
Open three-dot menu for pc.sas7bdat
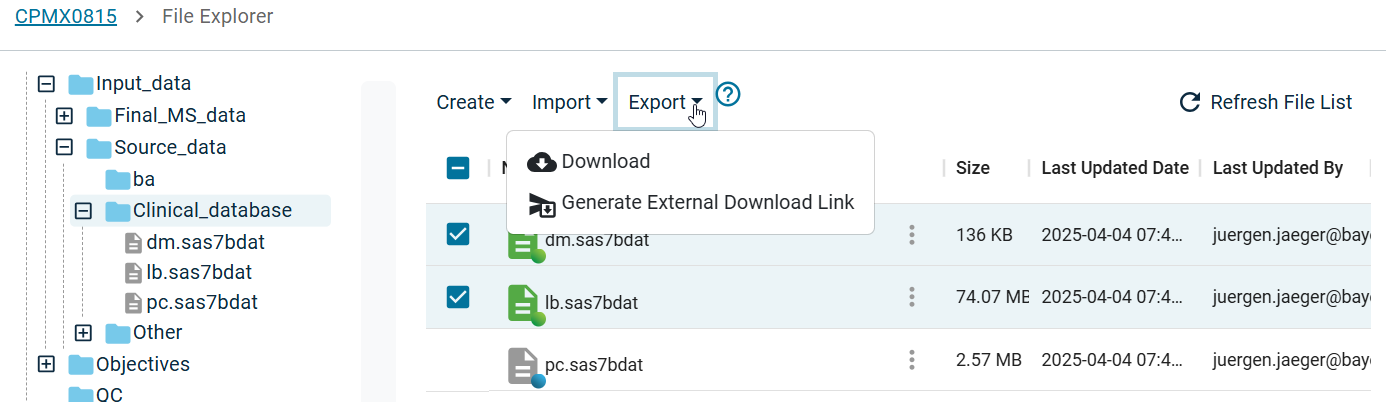(x=911, y=360)
